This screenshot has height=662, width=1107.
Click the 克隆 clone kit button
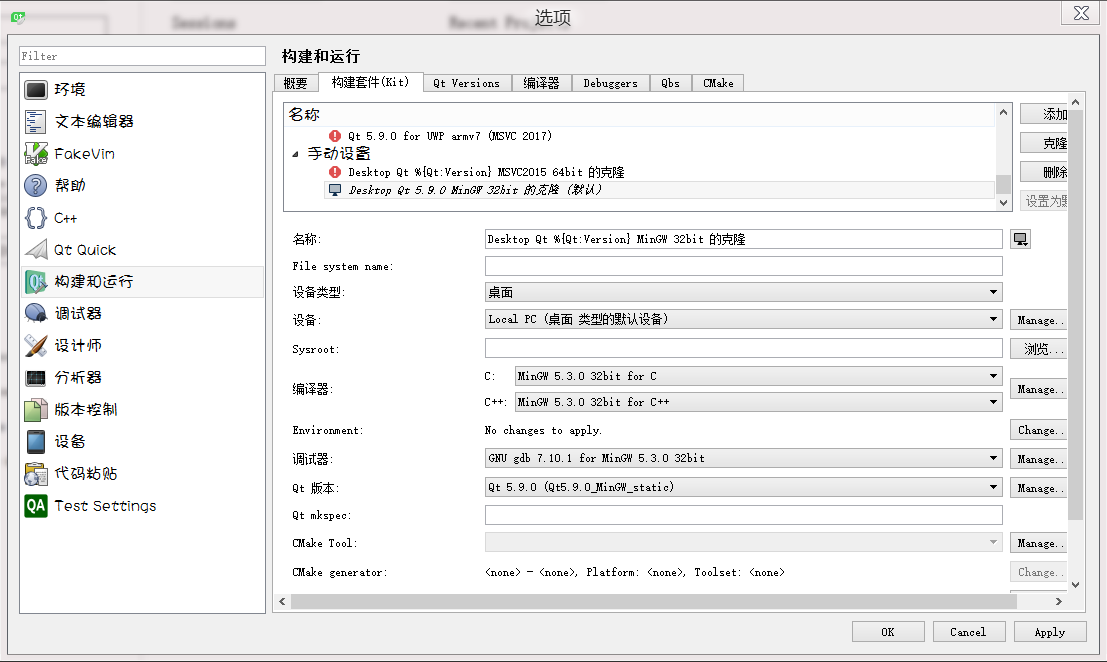click(x=1044, y=143)
